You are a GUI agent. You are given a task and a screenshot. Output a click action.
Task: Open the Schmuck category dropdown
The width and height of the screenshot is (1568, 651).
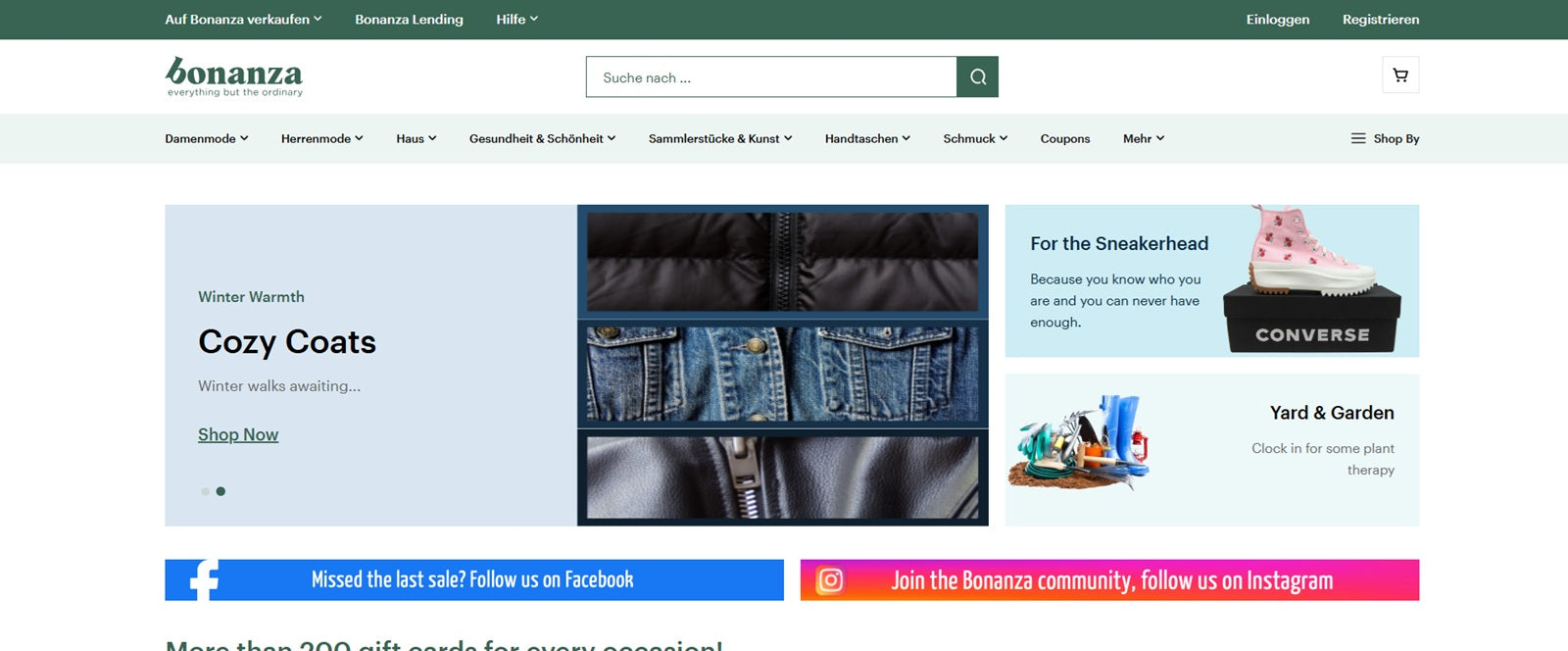click(975, 138)
